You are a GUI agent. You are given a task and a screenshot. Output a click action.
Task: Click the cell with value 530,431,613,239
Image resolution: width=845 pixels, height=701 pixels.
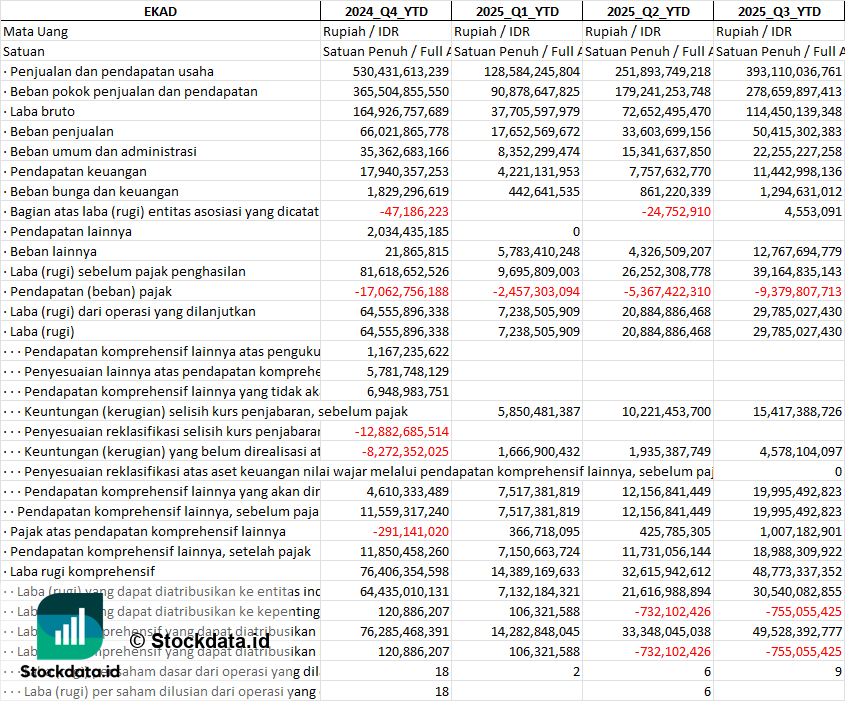401,71
